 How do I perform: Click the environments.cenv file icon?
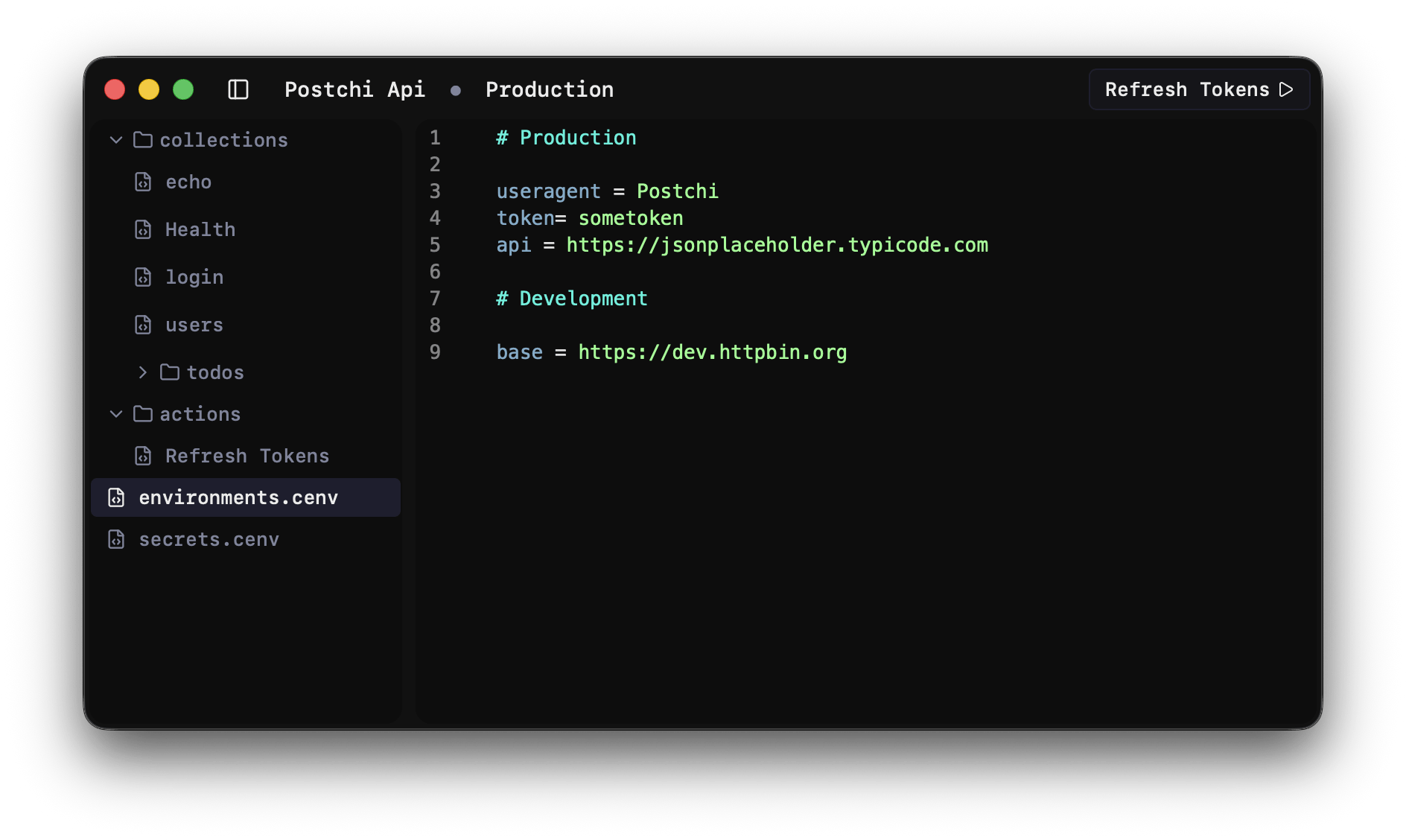point(116,498)
